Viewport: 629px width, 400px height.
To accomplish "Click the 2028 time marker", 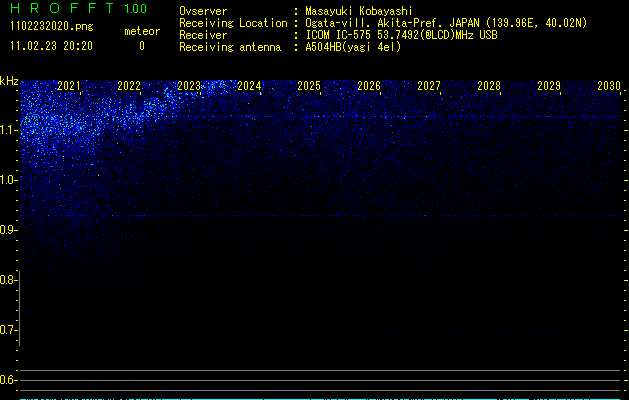I will coord(489,86).
